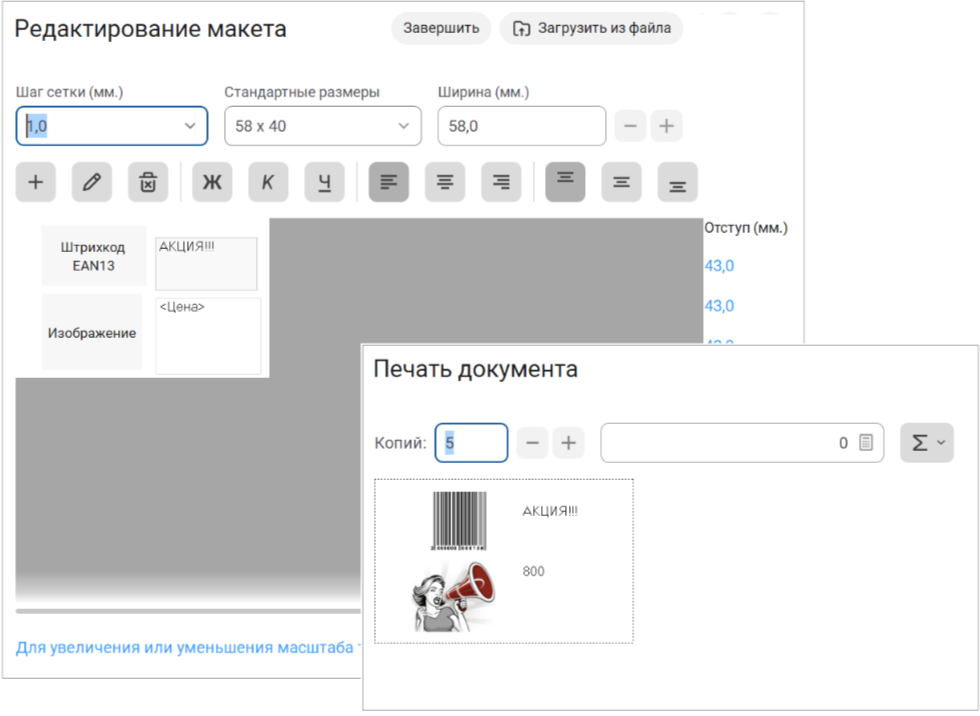Click the megaphone image in print preview
This screenshot has height=716, width=980.
[455, 596]
